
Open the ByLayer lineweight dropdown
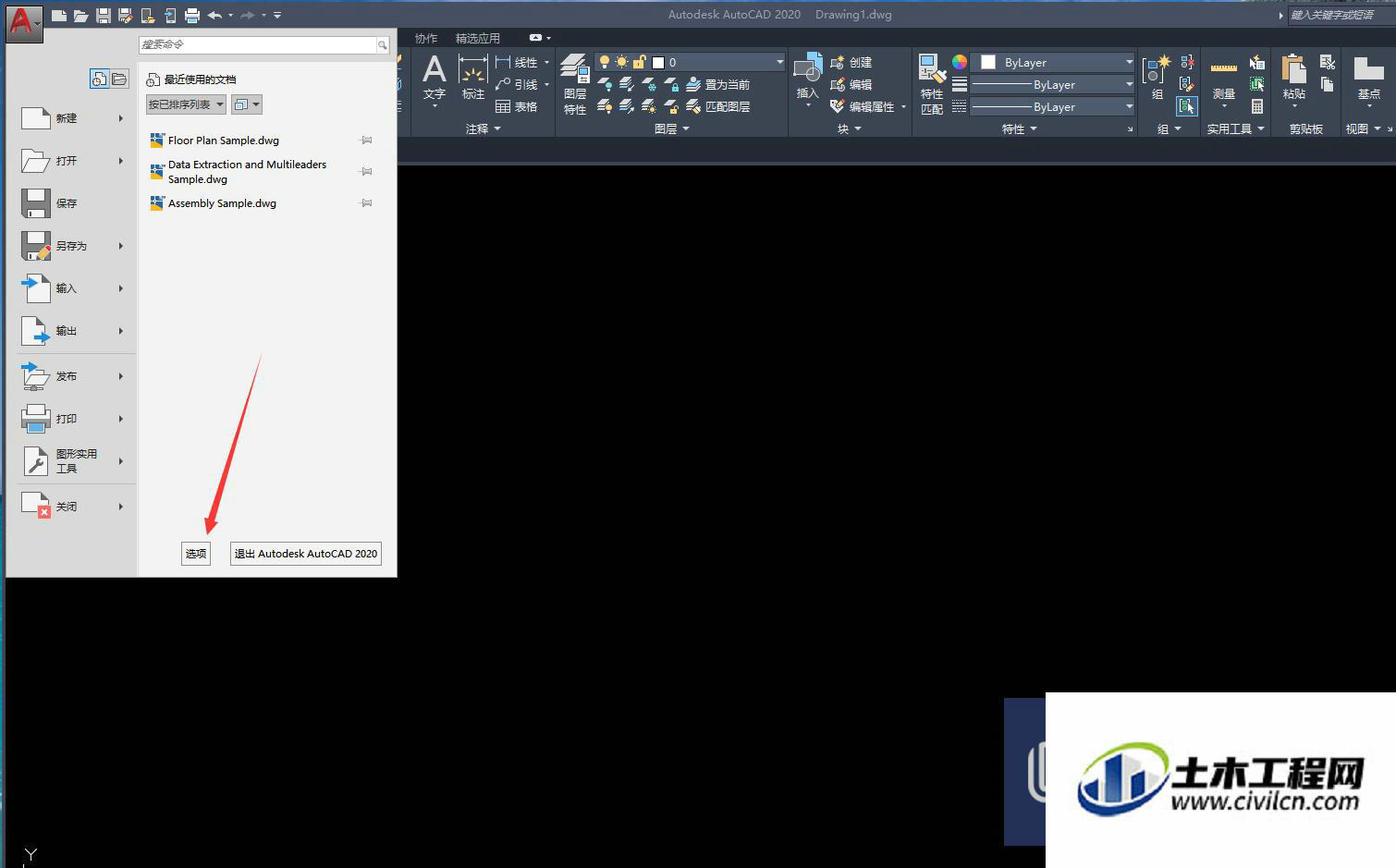[x=1052, y=84]
